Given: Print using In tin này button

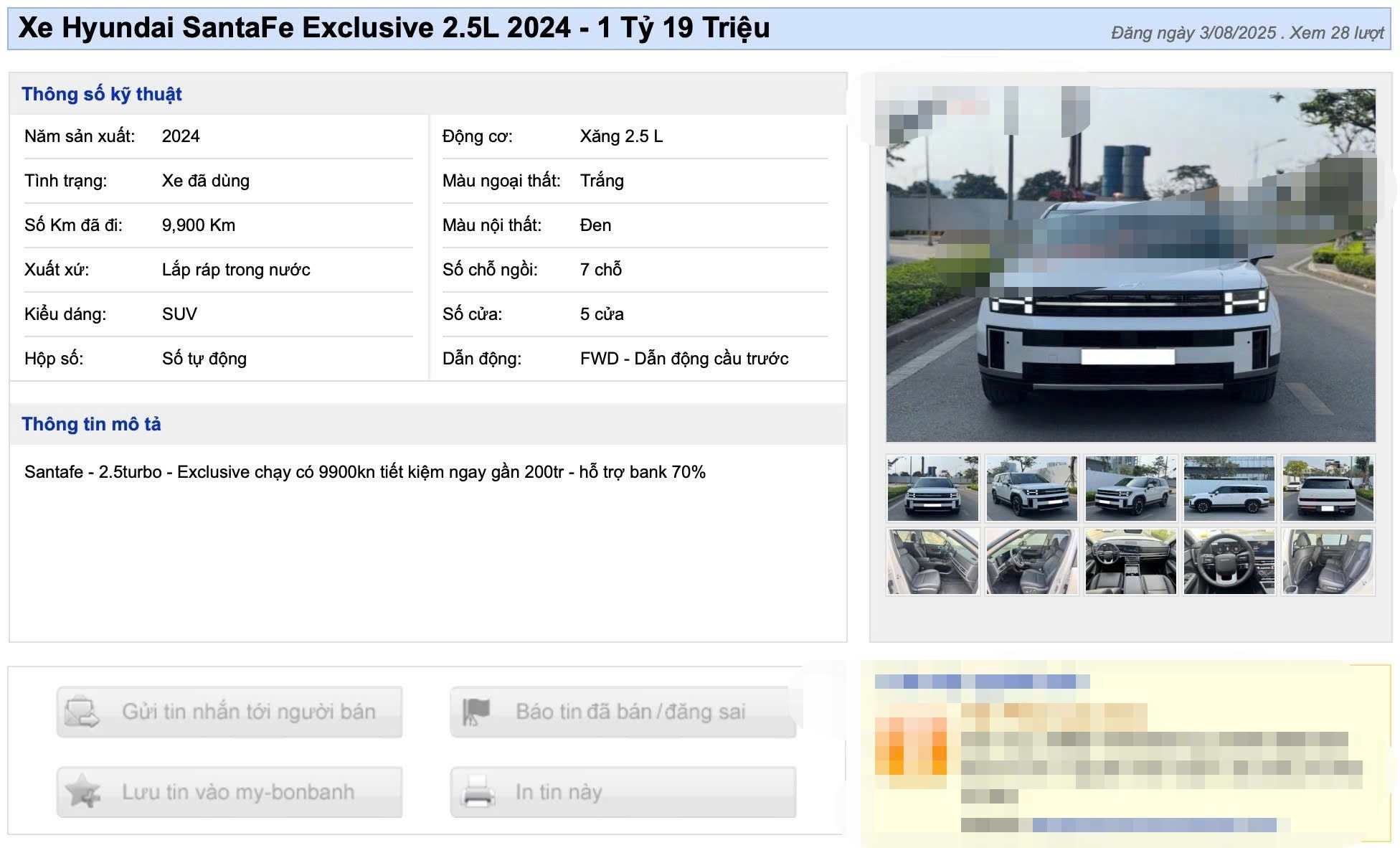Looking at the screenshot, I should 623,792.
